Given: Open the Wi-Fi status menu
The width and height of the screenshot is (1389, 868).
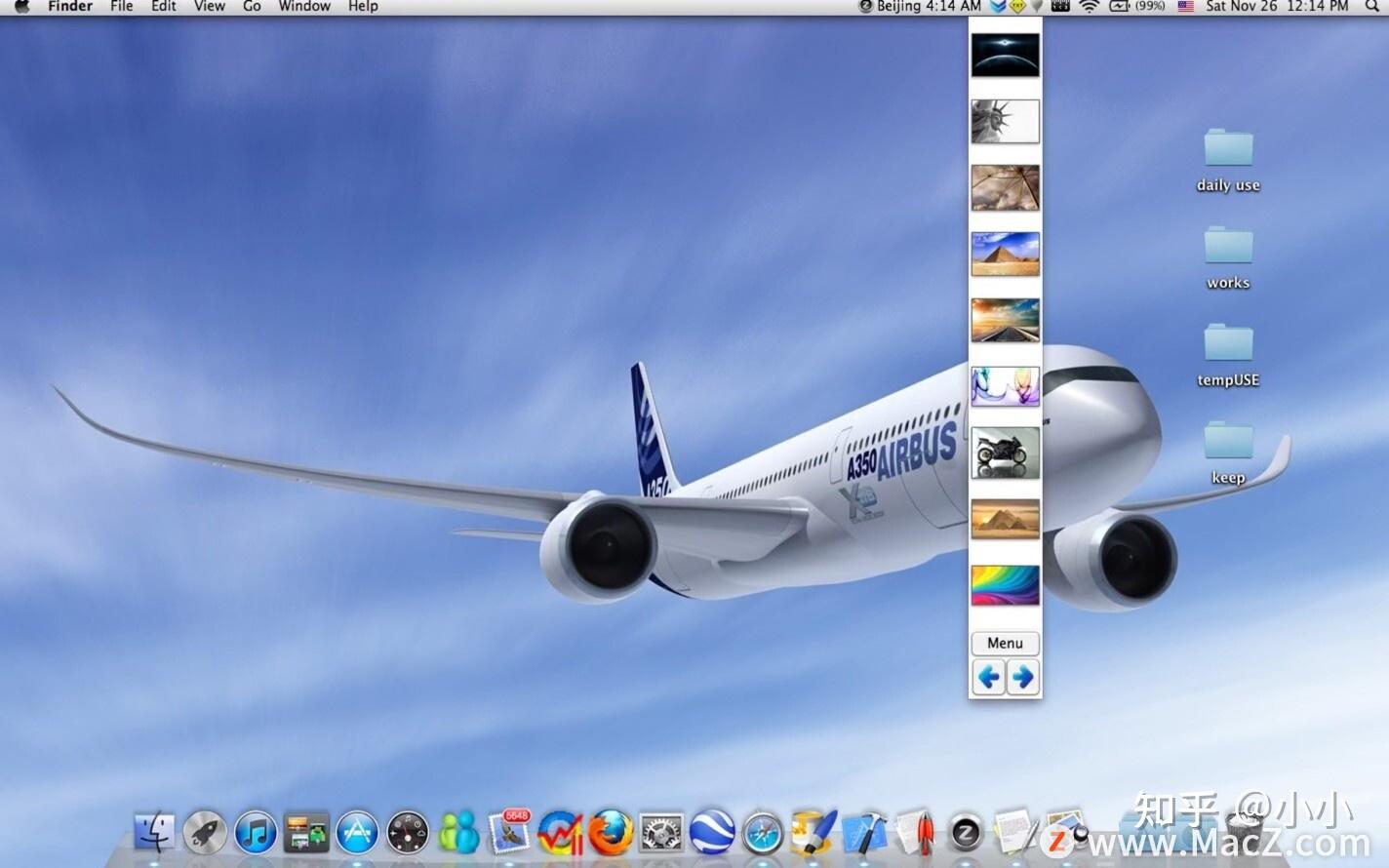Looking at the screenshot, I should pos(1089,6).
